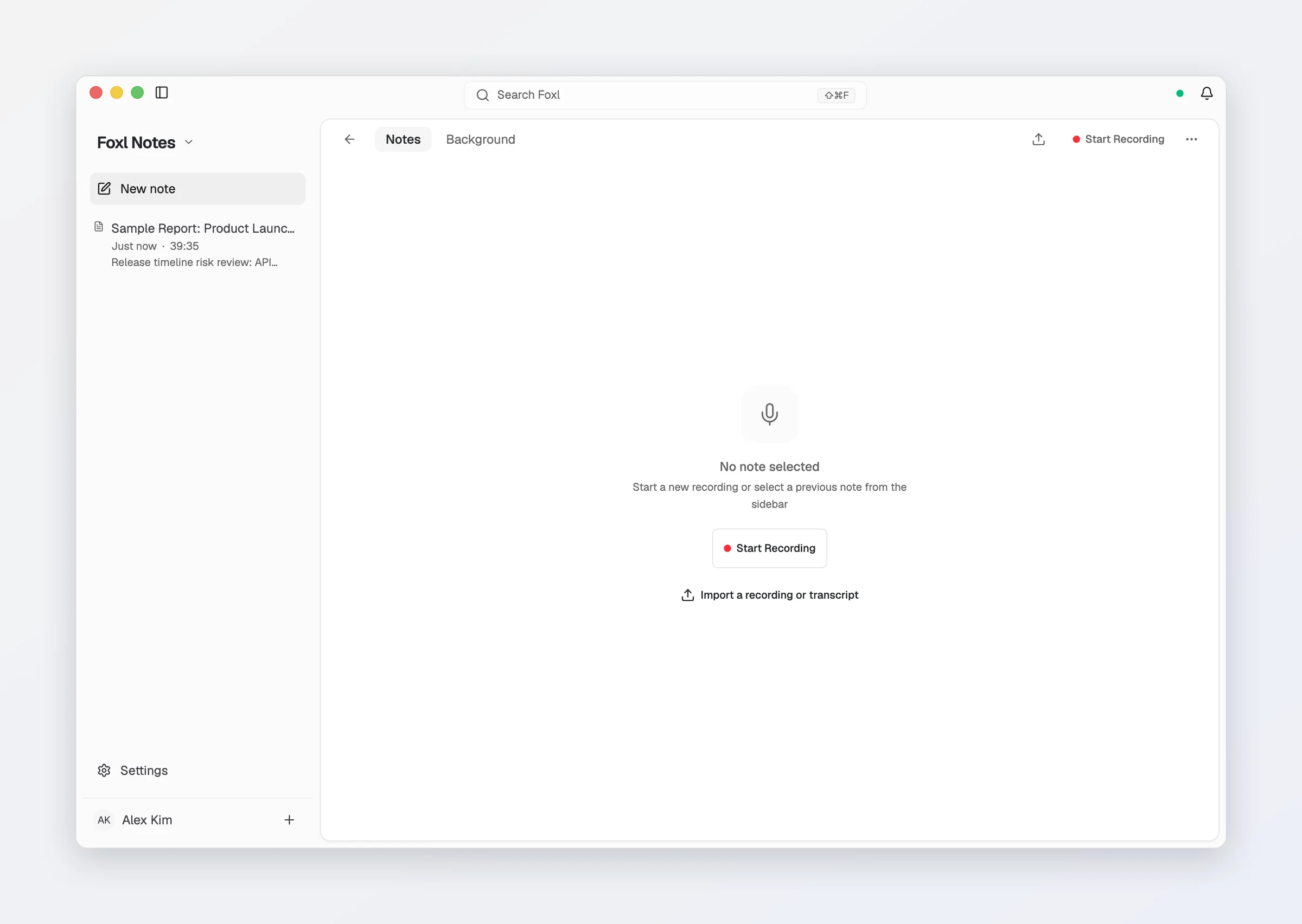Switch to the Notes tab
The width and height of the screenshot is (1302, 924).
403,139
